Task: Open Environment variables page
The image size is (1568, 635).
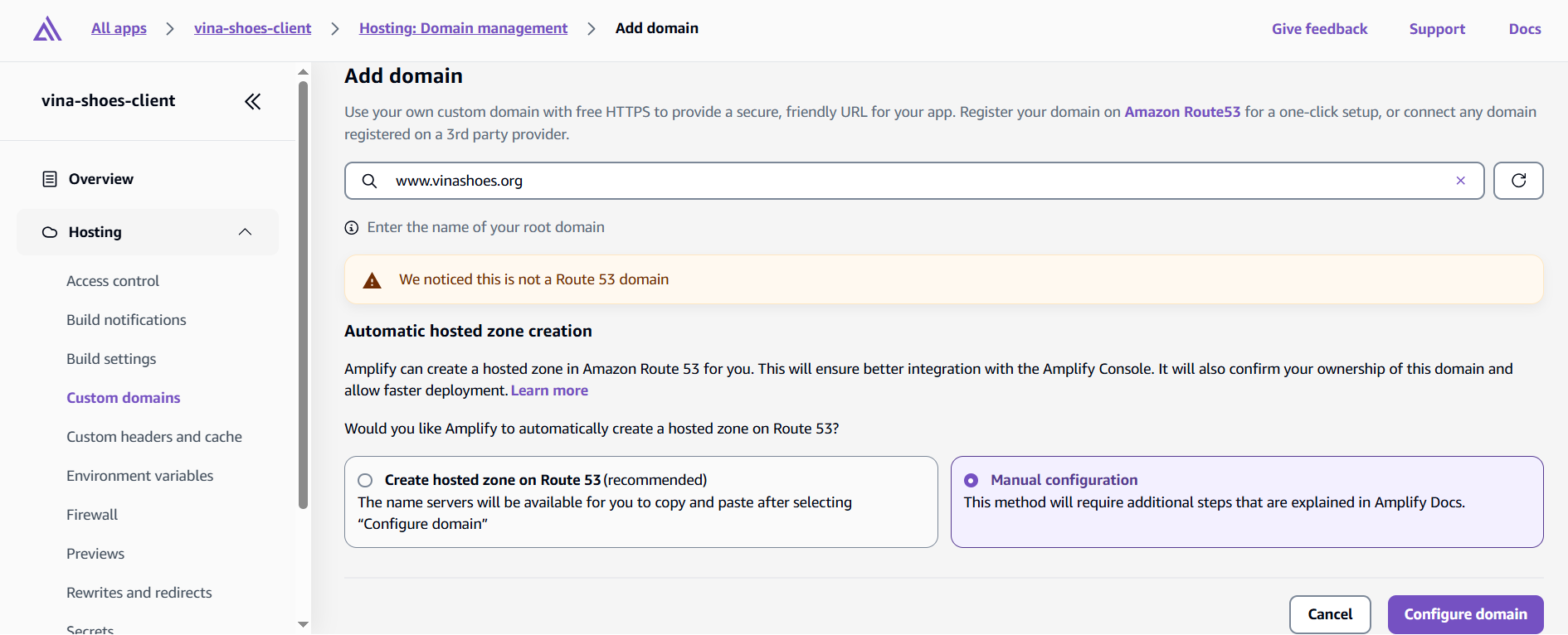Action: click(139, 476)
